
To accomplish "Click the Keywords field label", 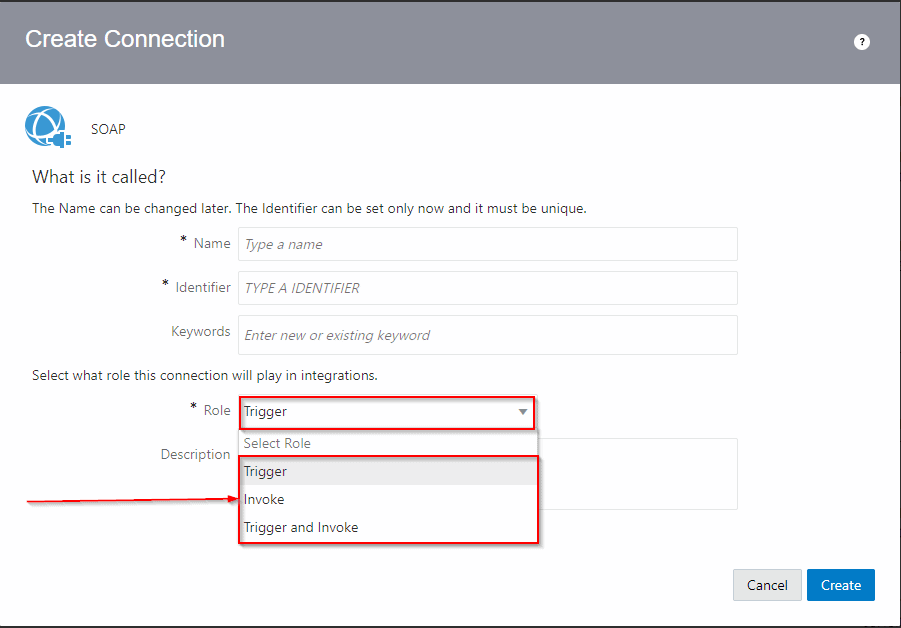I will click(x=200, y=331).
